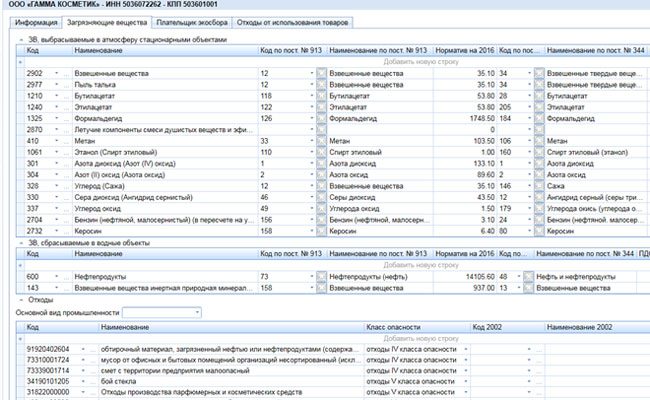
Task: Click the no. 344 code clear icon in Бутилацетат row 1210
Action: (539, 96)
